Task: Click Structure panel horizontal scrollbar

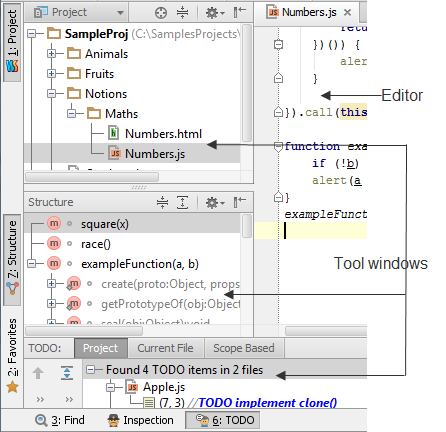Action: [x=84, y=331]
